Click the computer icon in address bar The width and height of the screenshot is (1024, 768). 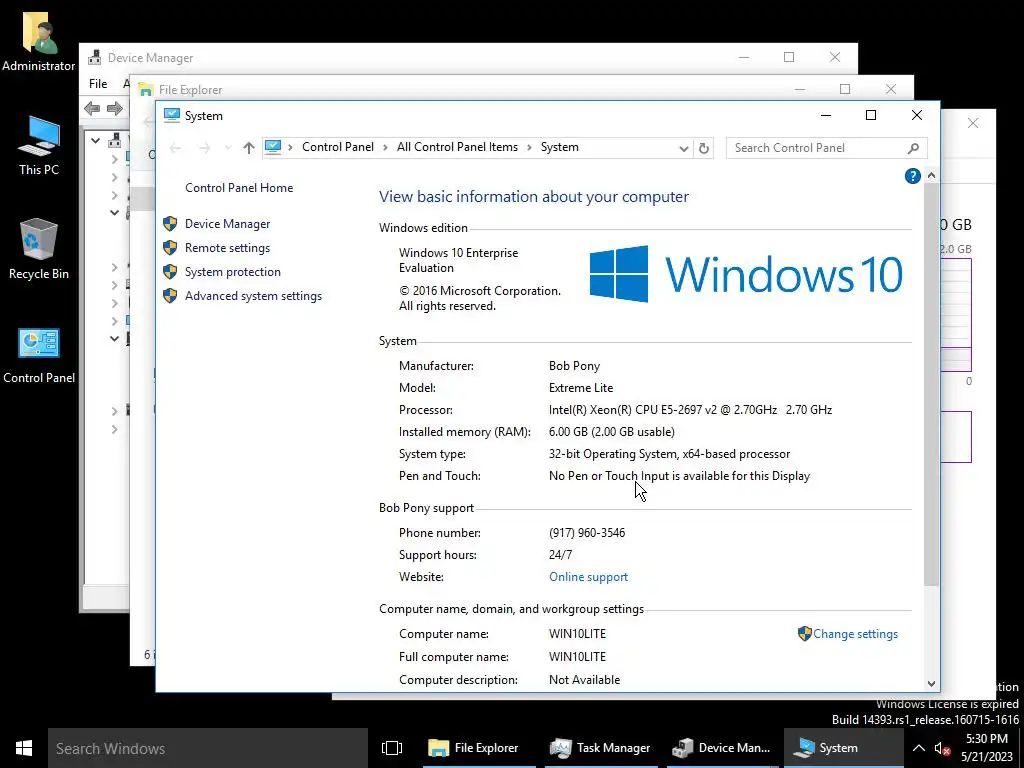(x=273, y=147)
